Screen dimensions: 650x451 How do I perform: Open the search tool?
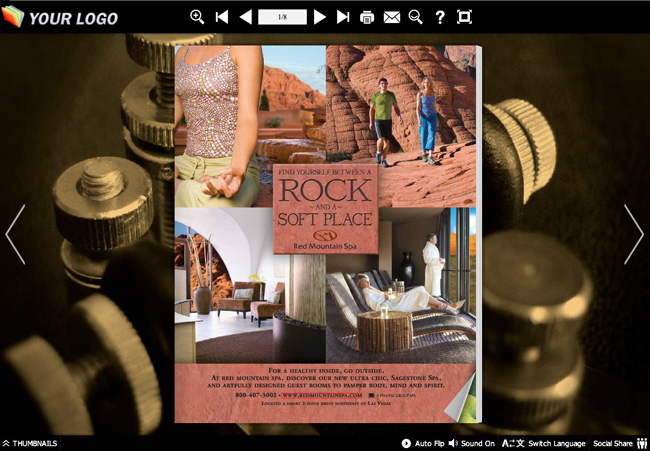click(x=415, y=17)
